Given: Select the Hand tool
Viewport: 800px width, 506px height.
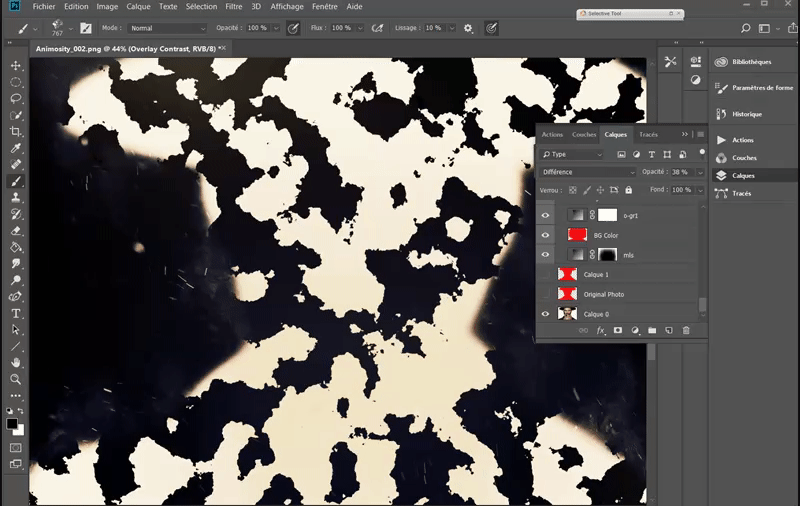Looking at the screenshot, I should click(x=16, y=363).
